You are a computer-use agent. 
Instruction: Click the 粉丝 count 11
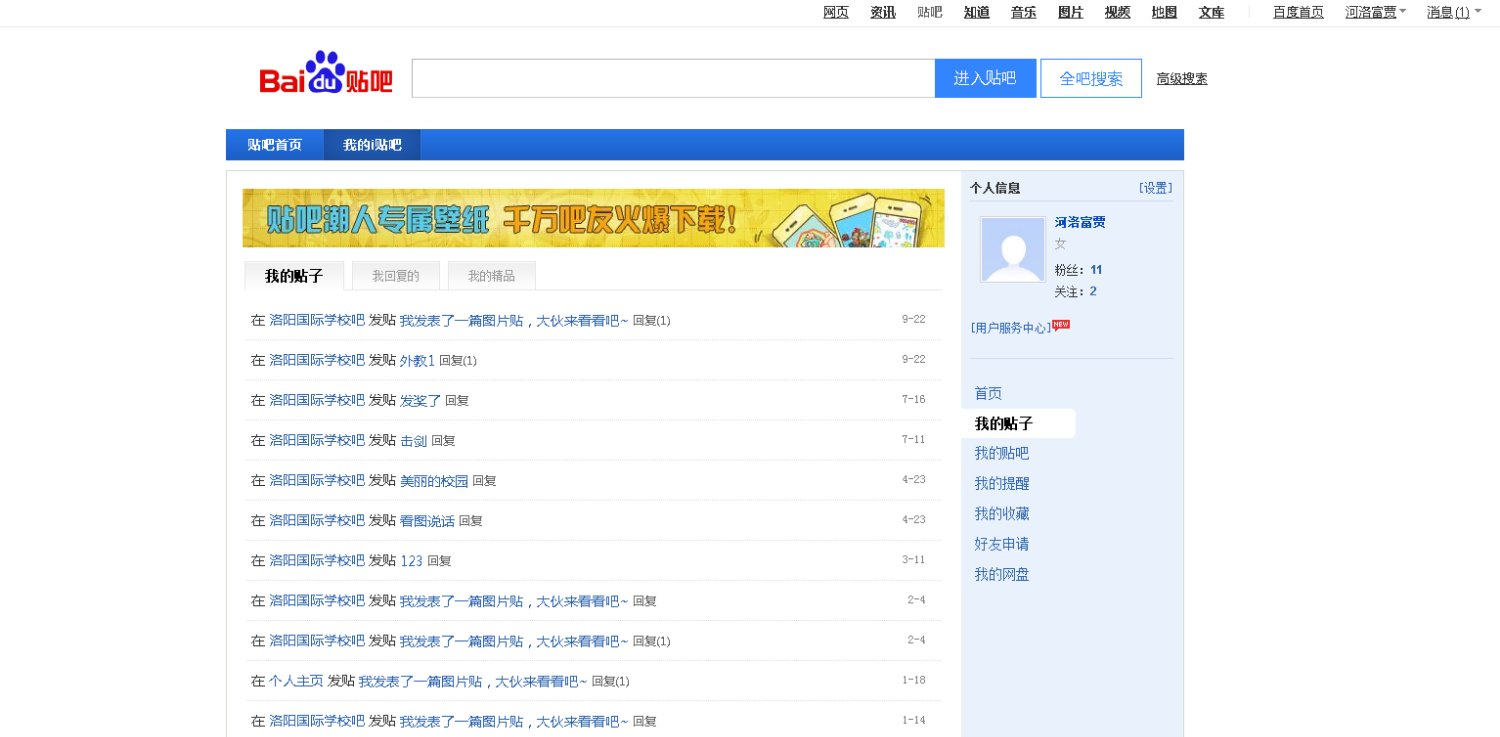tap(1096, 270)
